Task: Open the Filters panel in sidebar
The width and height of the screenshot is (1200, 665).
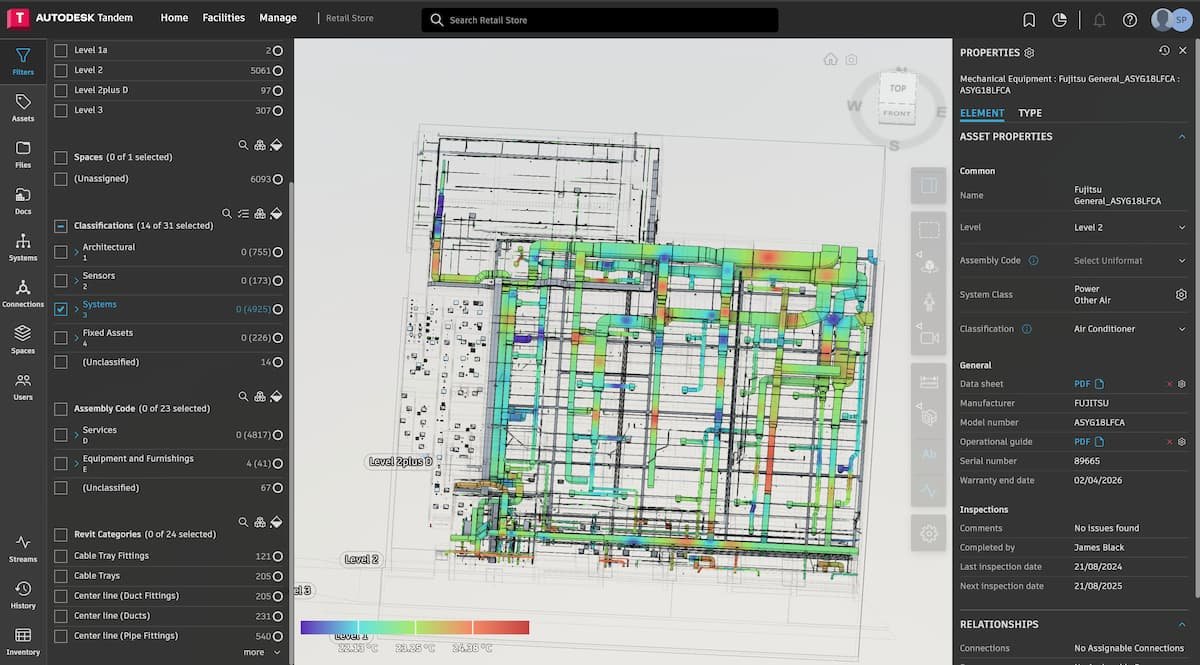Action: [22, 61]
